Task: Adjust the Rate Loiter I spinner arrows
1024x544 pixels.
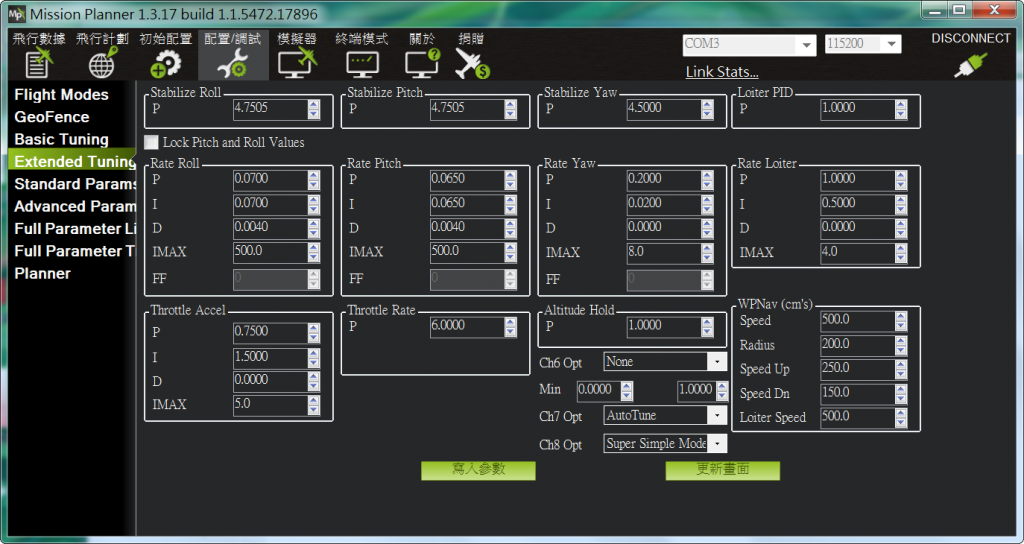Action: (x=901, y=204)
